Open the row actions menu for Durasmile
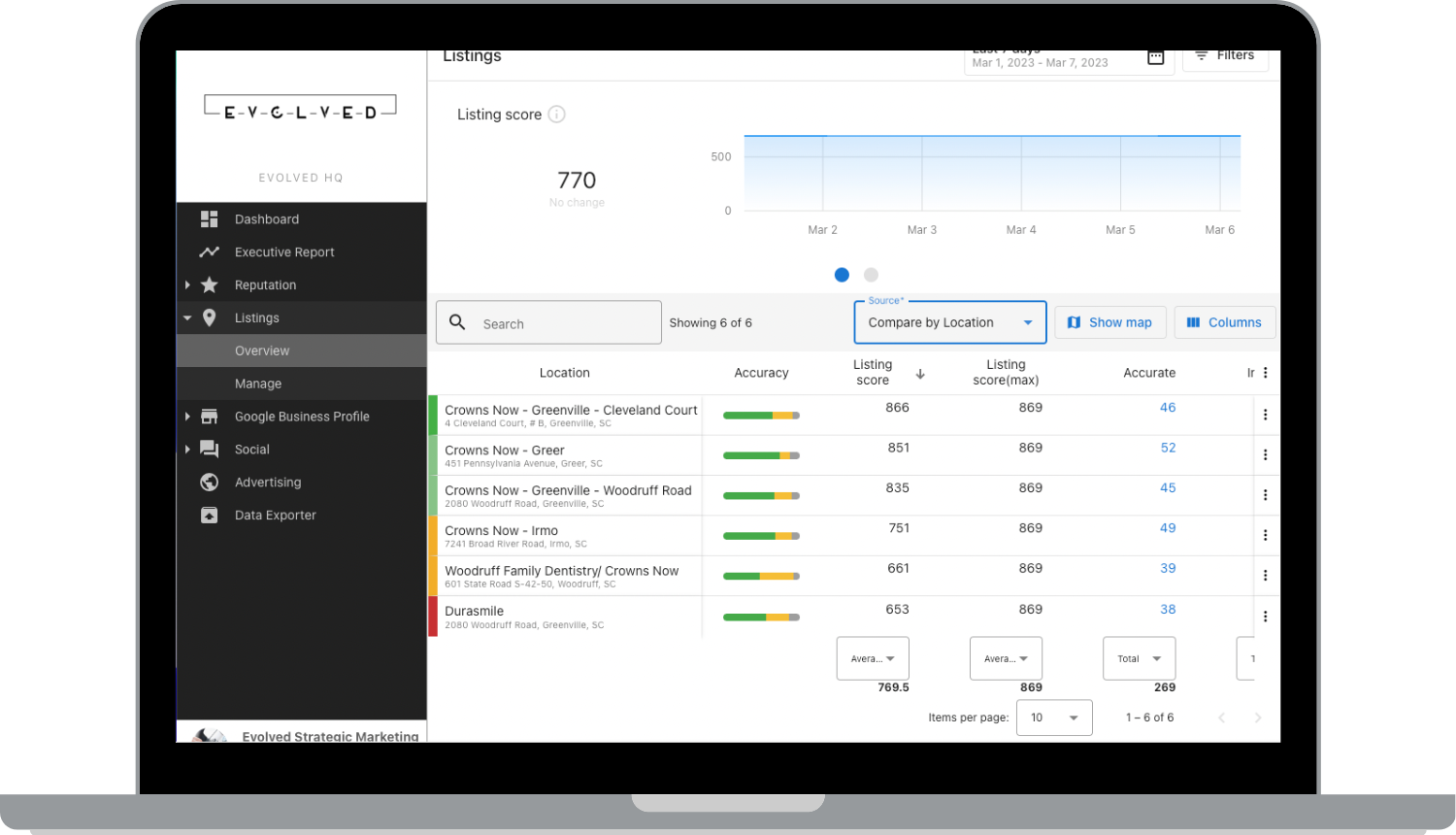This screenshot has height=835, width=1456. tap(1265, 616)
